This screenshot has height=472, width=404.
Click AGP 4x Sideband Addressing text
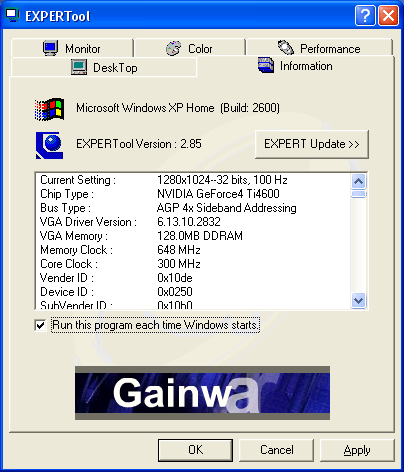tap(227, 208)
